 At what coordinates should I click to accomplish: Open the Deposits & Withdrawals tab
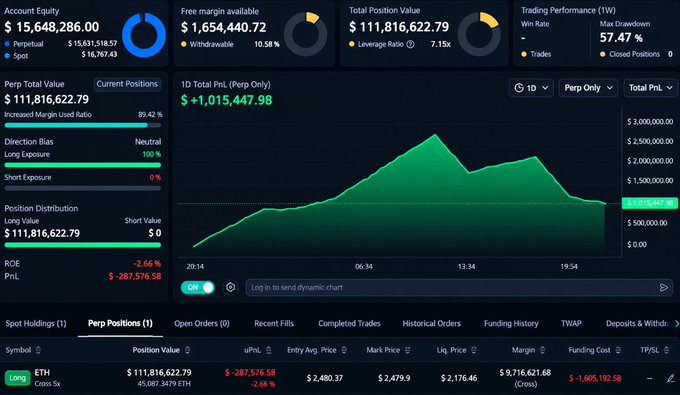(637, 323)
